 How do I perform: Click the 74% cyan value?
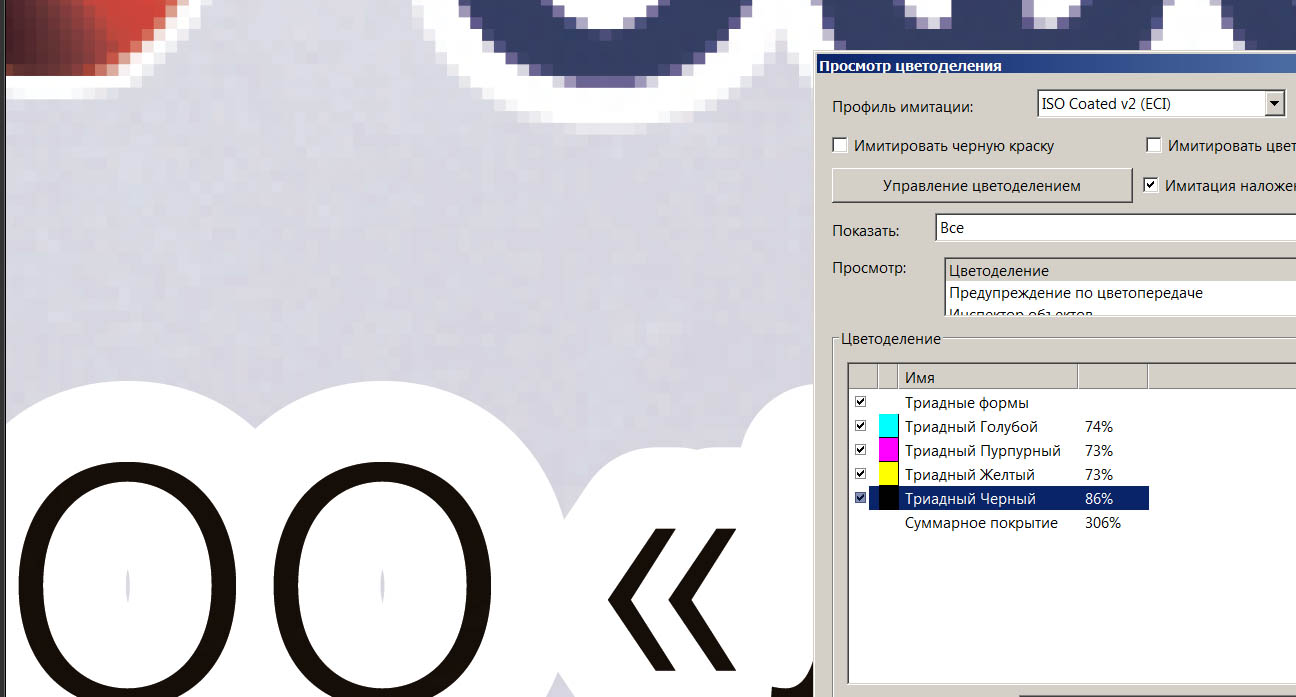coord(1098,427)
